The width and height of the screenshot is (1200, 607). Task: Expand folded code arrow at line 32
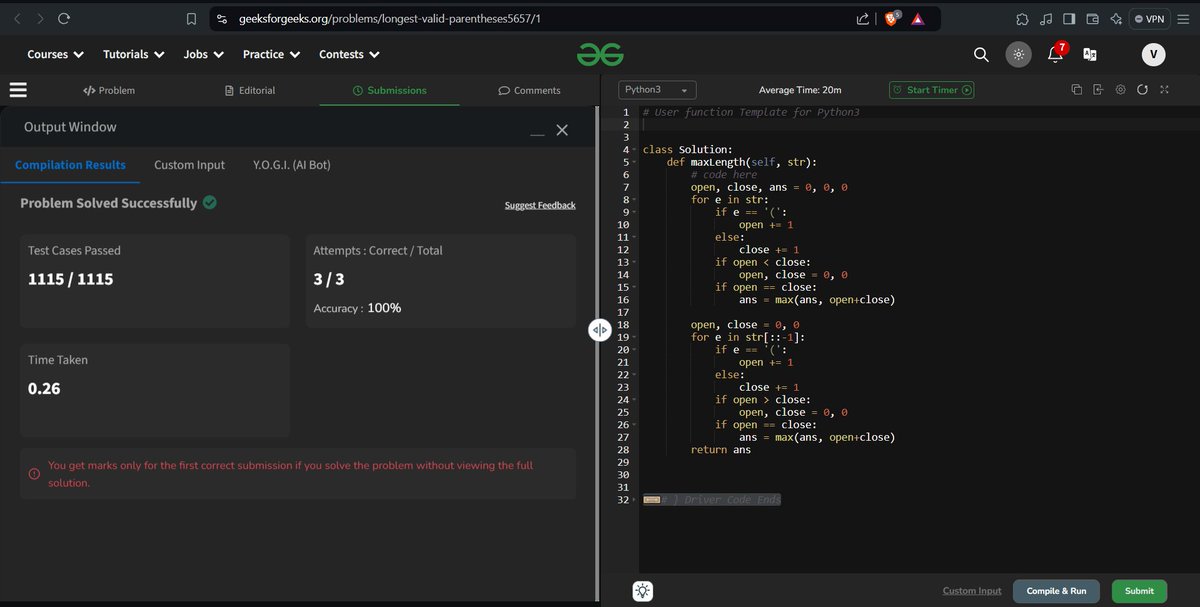(634, 500)
